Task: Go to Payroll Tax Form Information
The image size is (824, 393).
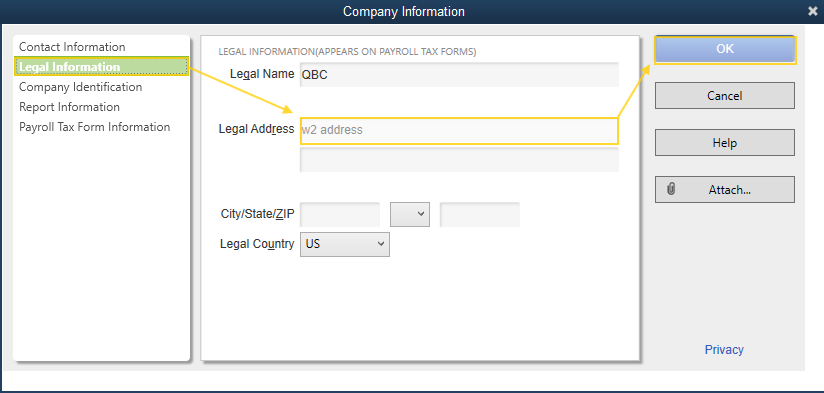Action: pyautogui.click(x=95, y=127)
